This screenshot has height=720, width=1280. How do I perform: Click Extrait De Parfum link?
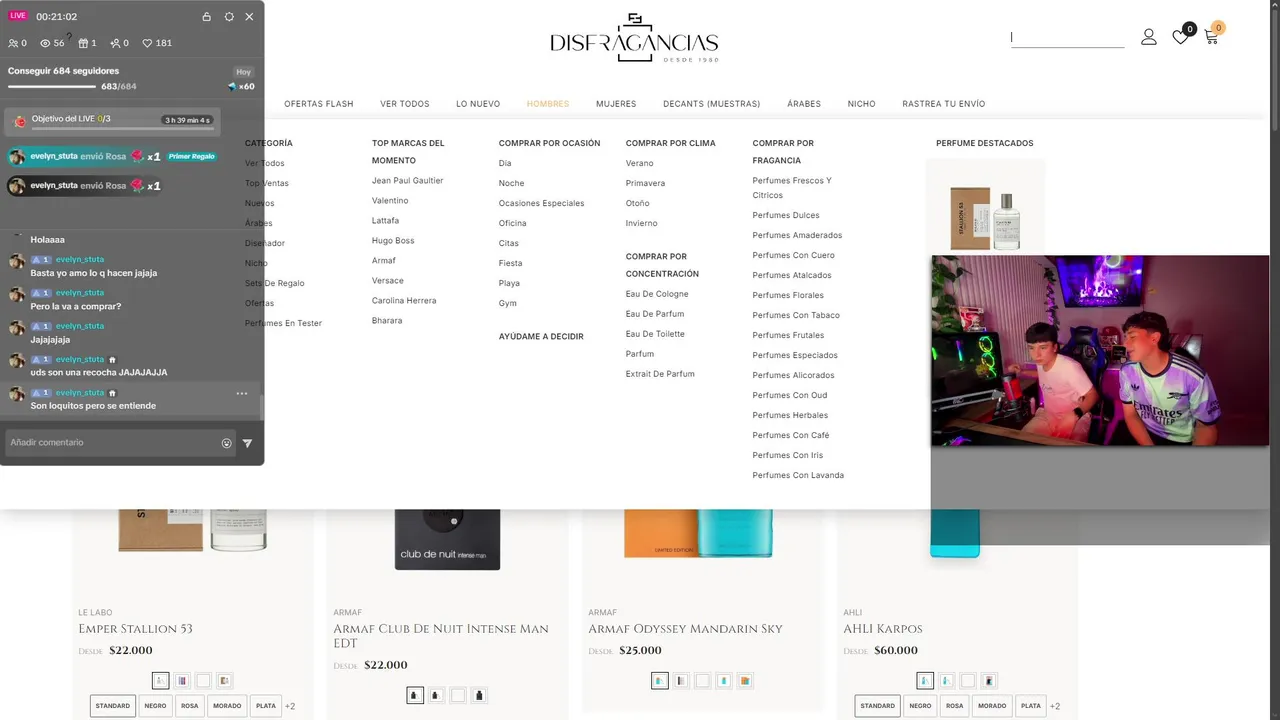coord(660,374)
